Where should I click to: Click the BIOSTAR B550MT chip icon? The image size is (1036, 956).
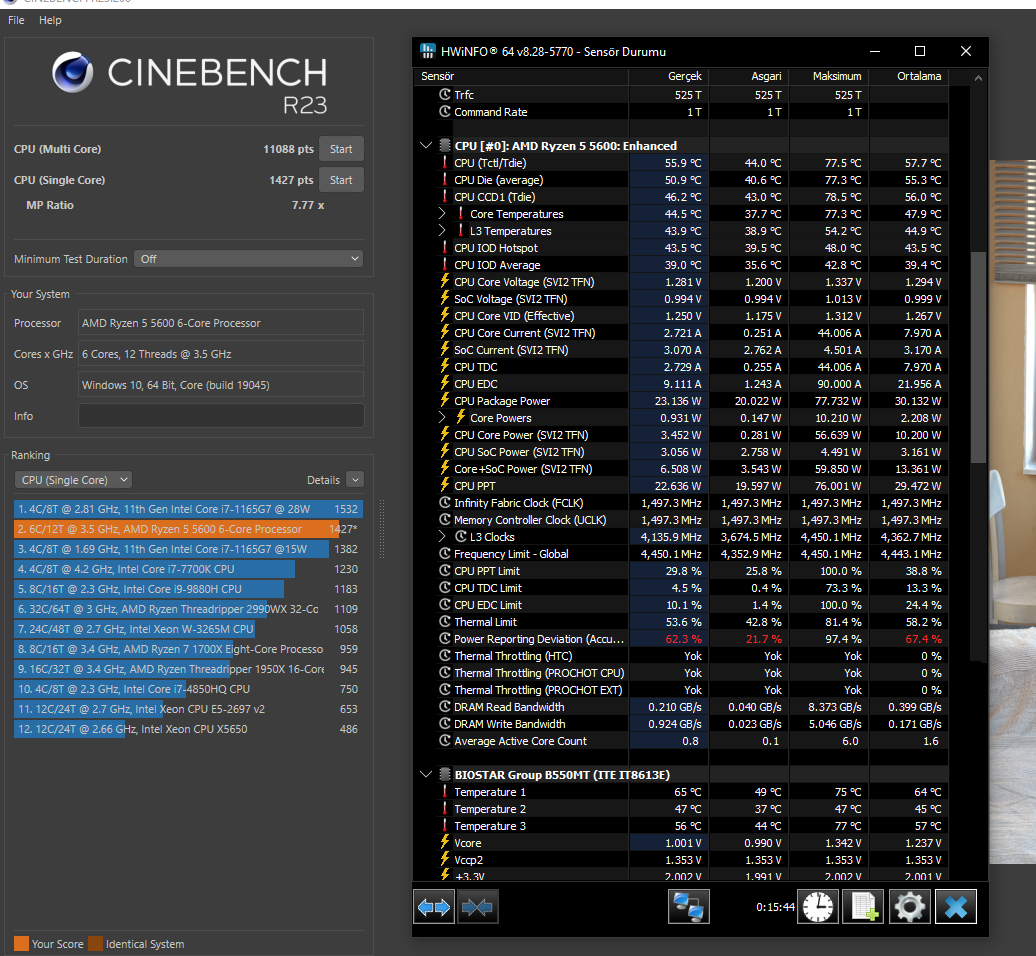[445, 774]
